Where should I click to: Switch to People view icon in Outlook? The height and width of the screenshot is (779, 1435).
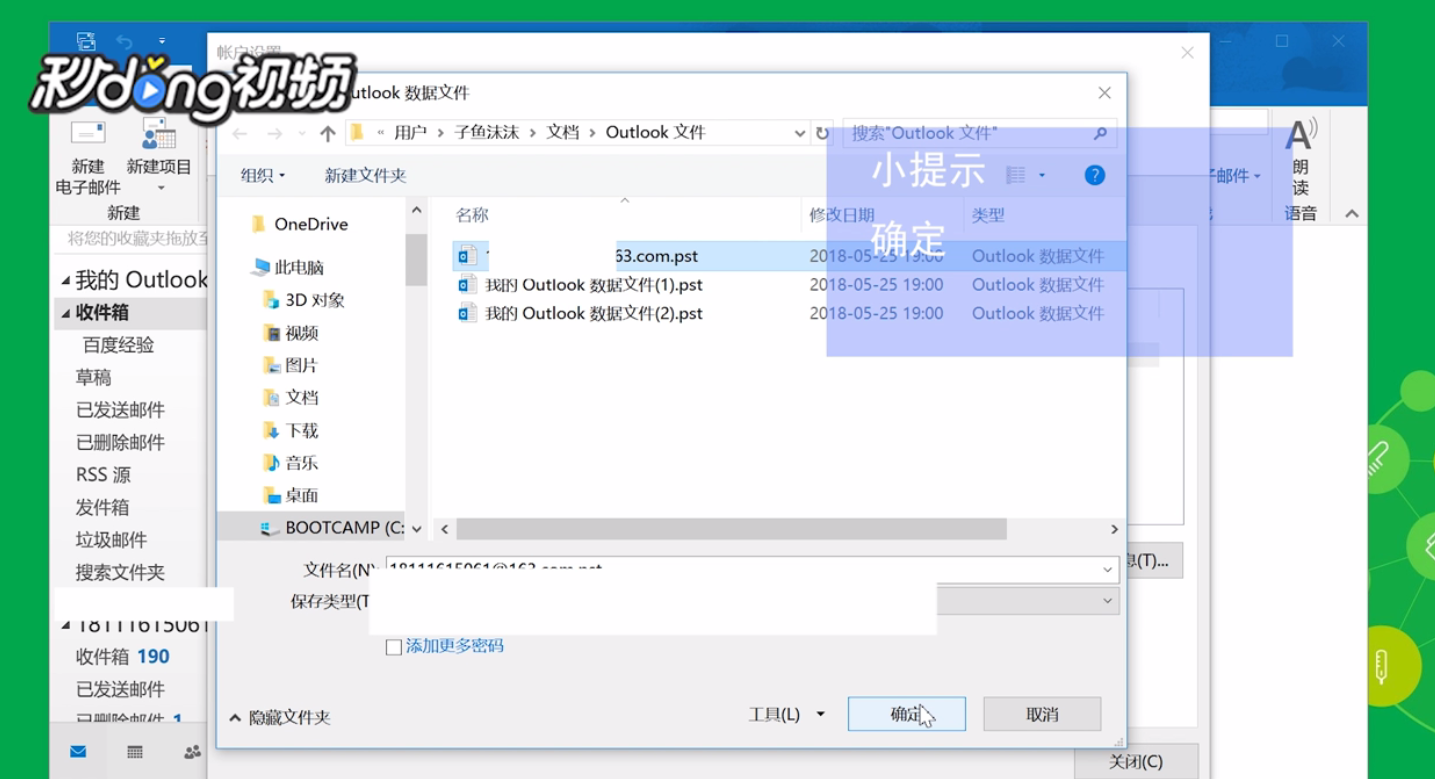tap(192, 752)
